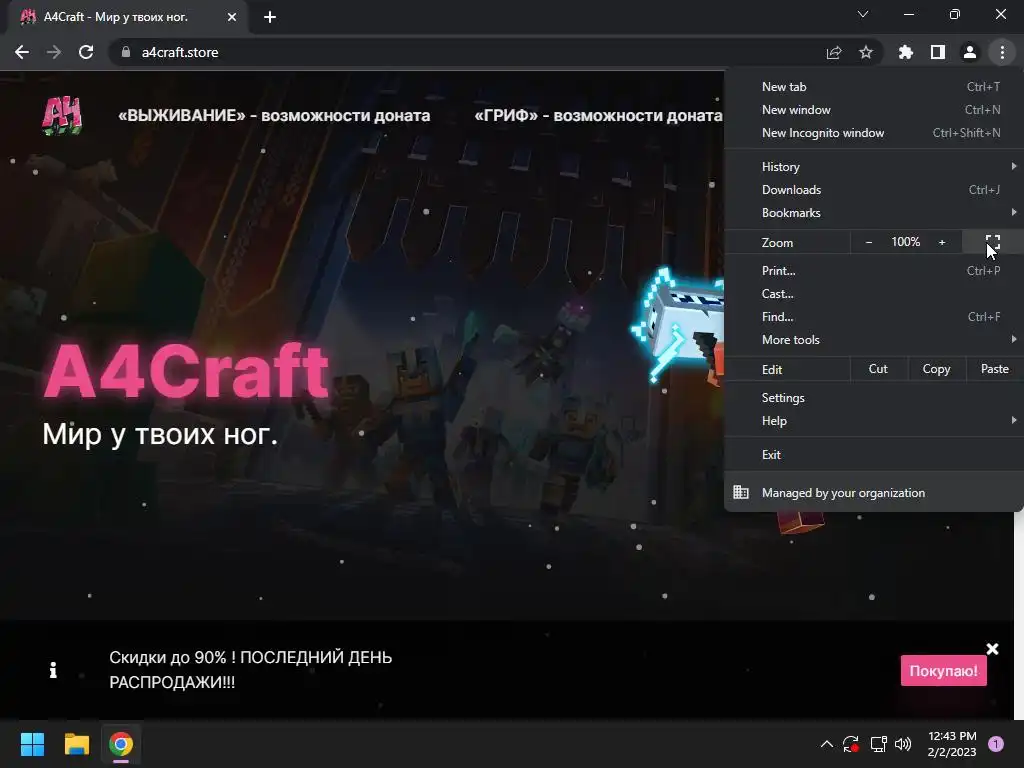The width and height of the screenshot is (1024, 768).
Task: Click Chrome icon on taskbar
Action: [121, 744]
